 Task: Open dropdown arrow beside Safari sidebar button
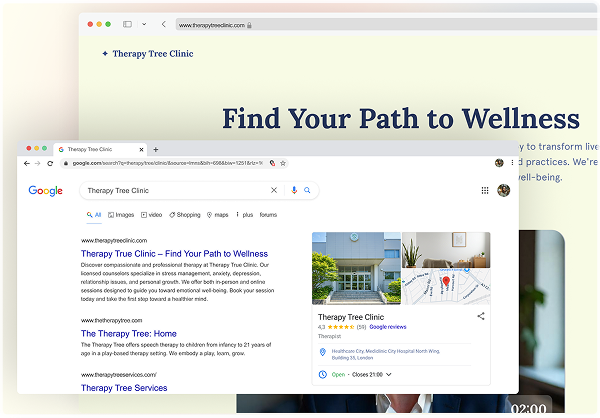pos(144,24)
